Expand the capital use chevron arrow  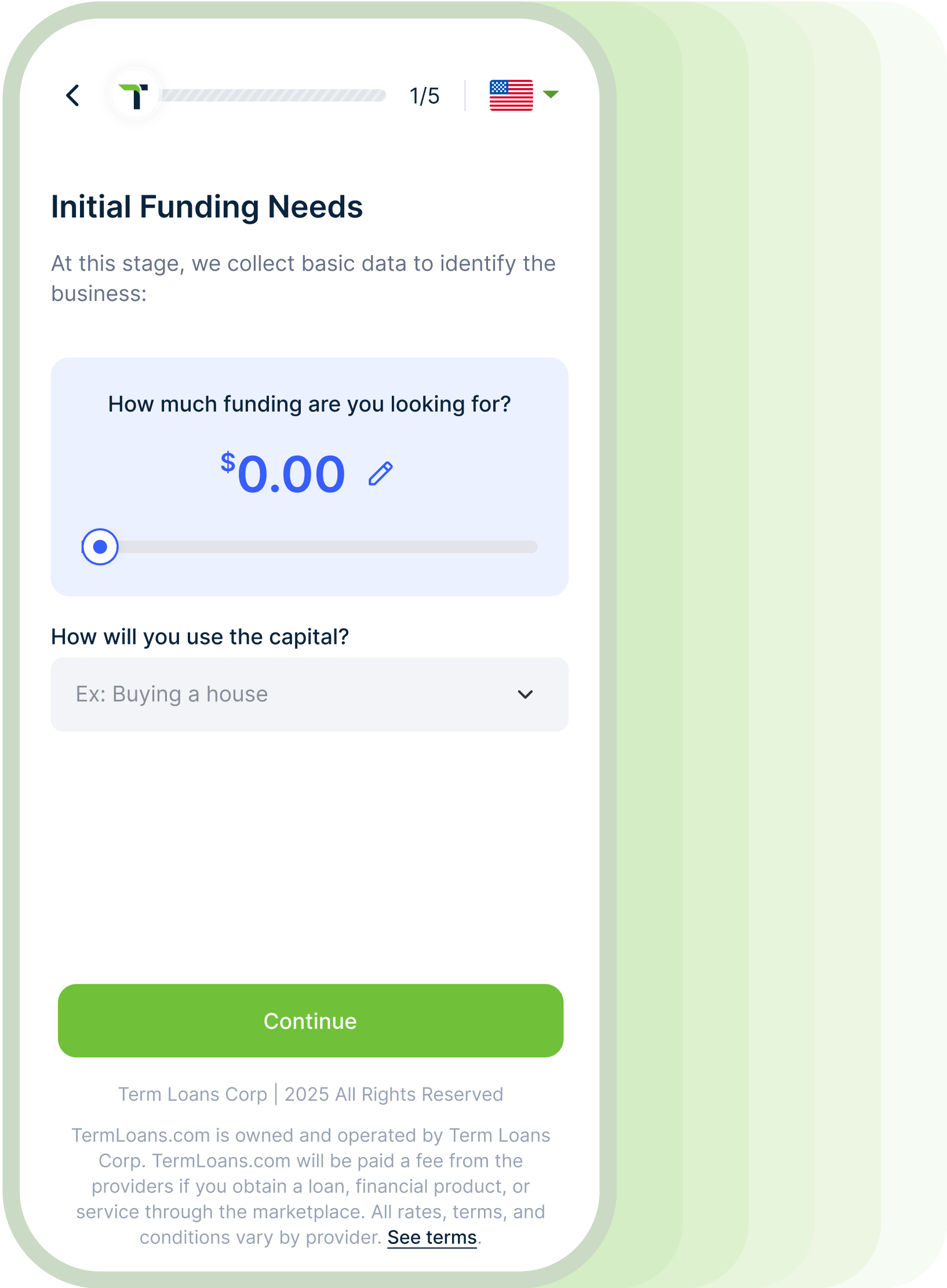pos(525,694)
